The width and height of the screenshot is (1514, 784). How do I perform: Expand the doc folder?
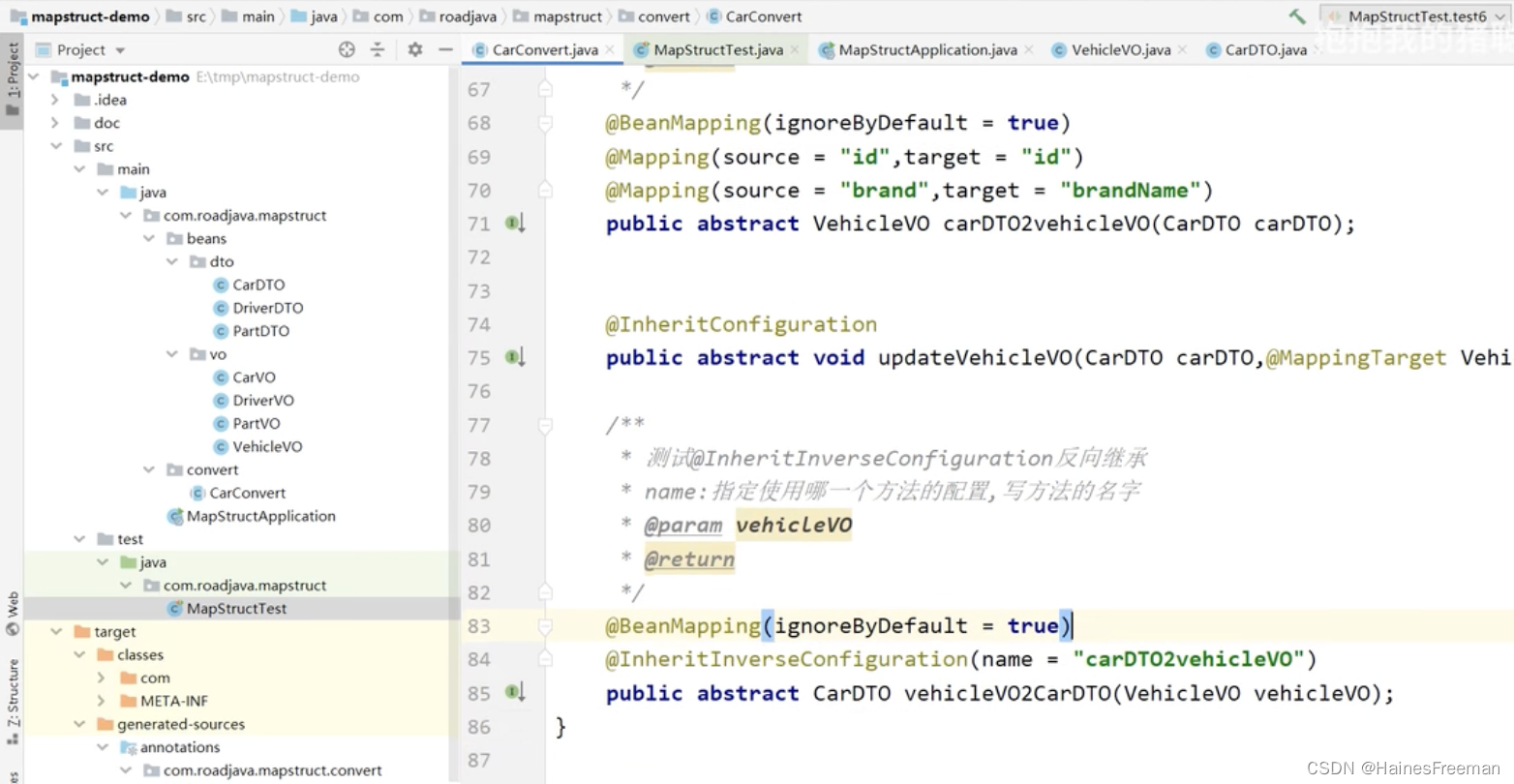point(55,123)
